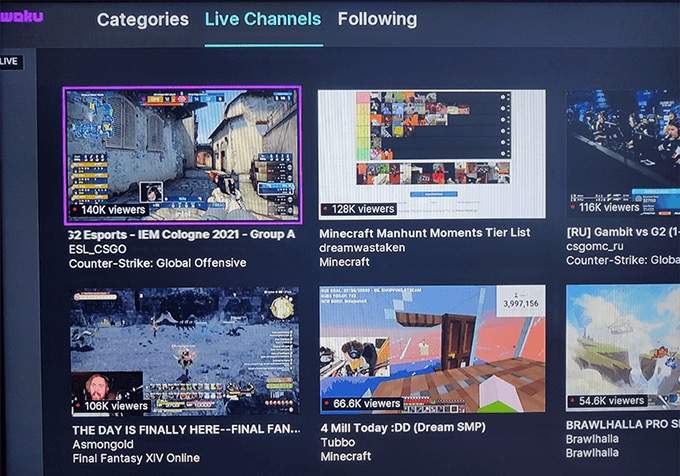This screenshot has height=476, width=680.
Task: Open Asmongold's Final Fantasy stream thumbnail
Action: coord(185,351)
